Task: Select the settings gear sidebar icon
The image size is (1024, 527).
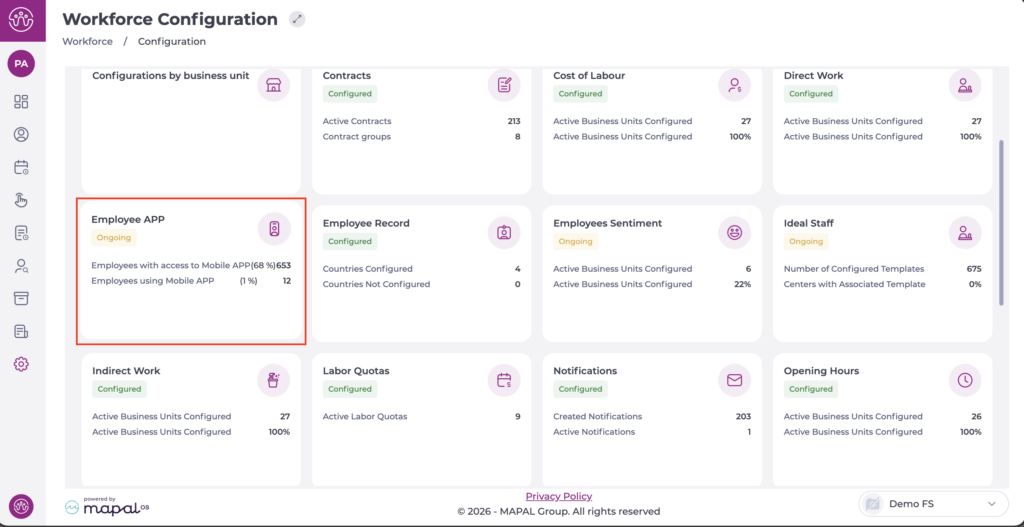Action: coord(21,364)
